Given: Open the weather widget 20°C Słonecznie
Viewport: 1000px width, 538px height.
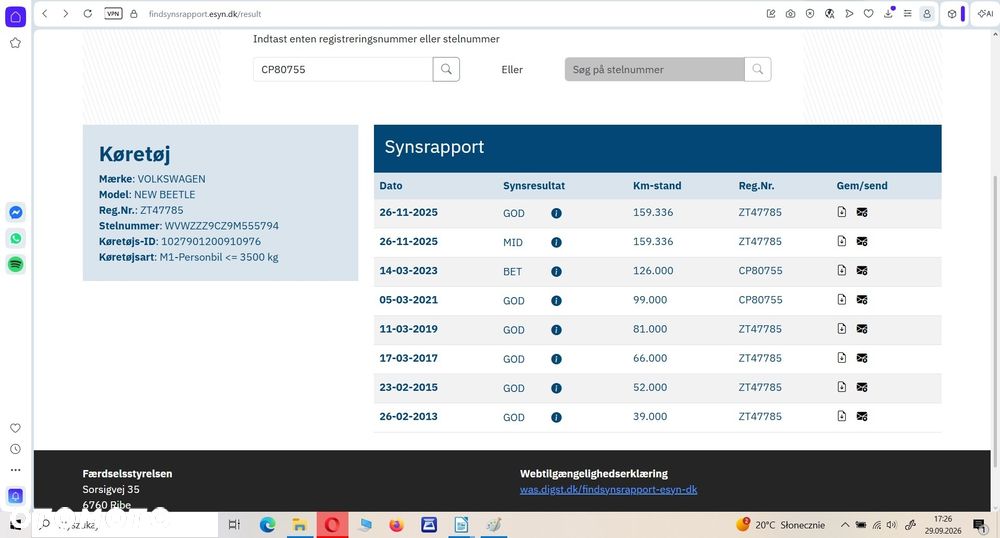Looking at the screenshot, I should [780, 525].
